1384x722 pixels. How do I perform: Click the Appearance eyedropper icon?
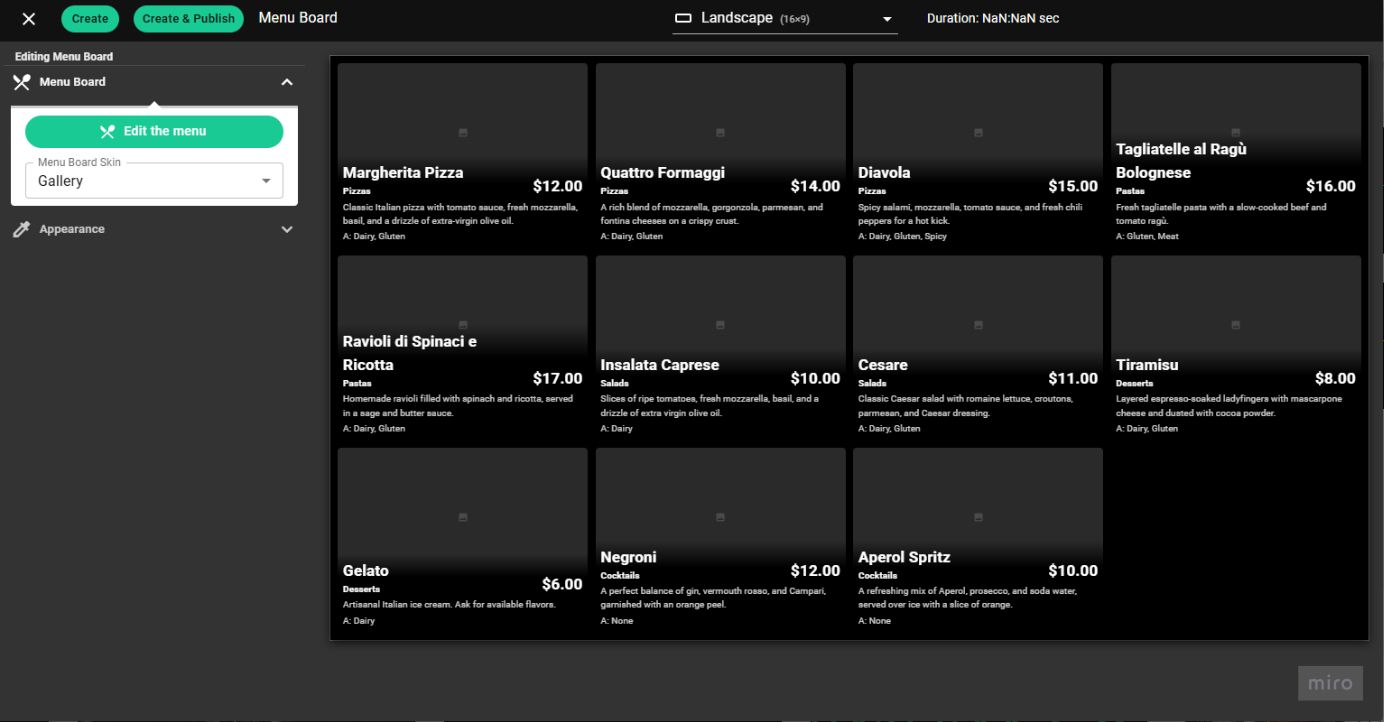[21, 229]
